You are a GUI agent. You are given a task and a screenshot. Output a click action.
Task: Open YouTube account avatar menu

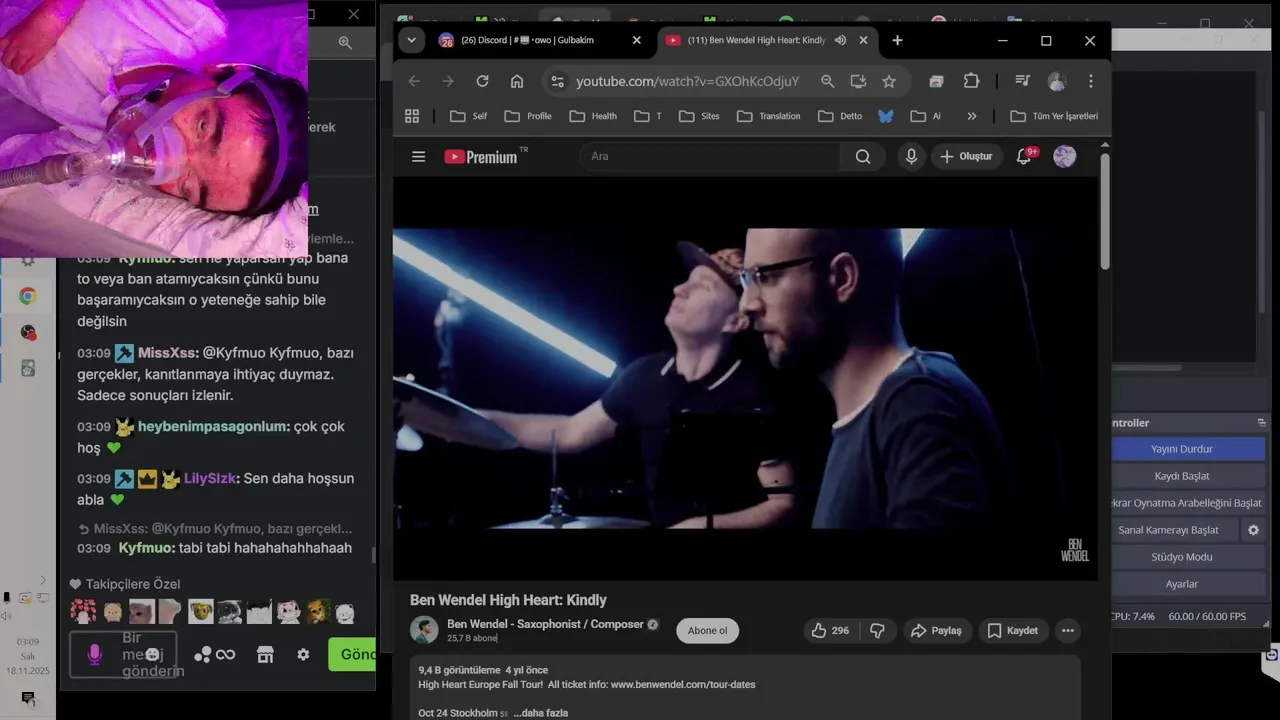(1065, 156)
